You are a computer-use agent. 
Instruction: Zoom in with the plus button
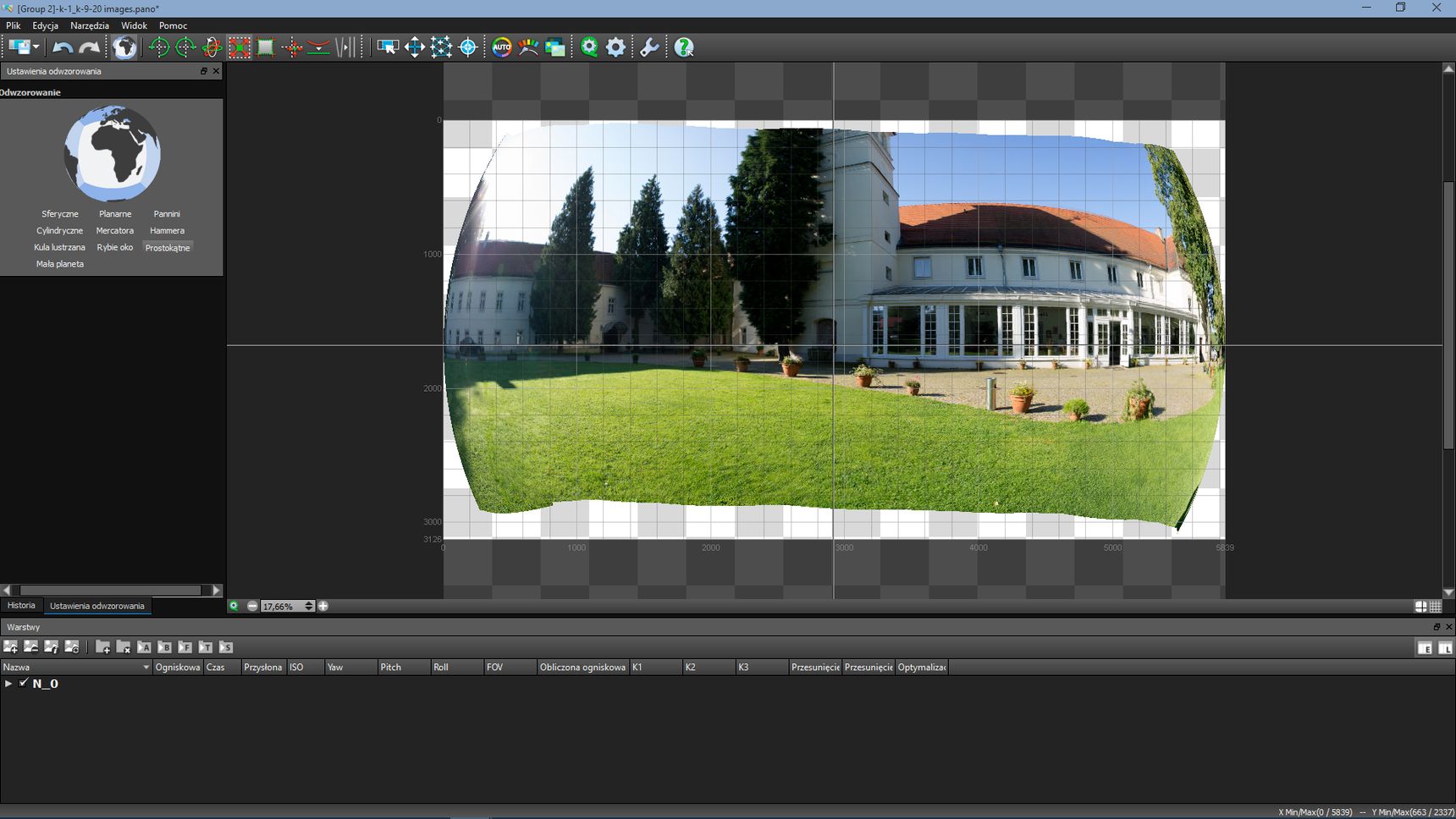323,606
